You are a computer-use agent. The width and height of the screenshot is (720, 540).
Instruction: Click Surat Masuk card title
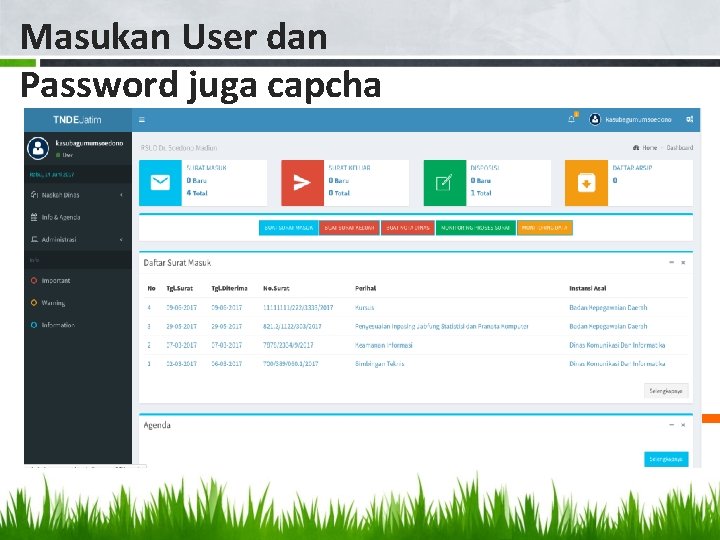pyautogui.click(x=206, y=168)
